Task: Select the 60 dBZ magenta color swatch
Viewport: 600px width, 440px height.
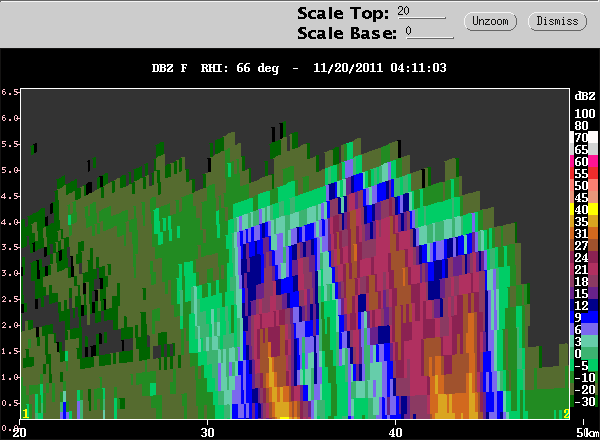Action: 584,161
